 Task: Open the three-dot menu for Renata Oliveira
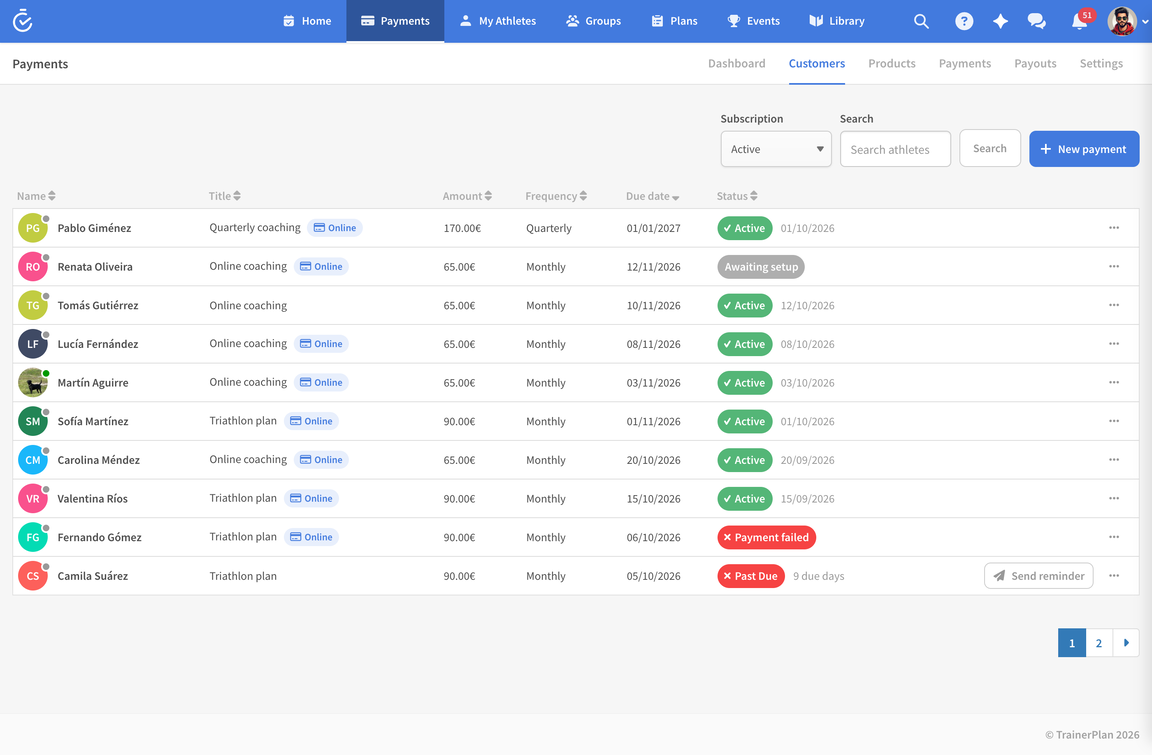[x=1114, y=267]
